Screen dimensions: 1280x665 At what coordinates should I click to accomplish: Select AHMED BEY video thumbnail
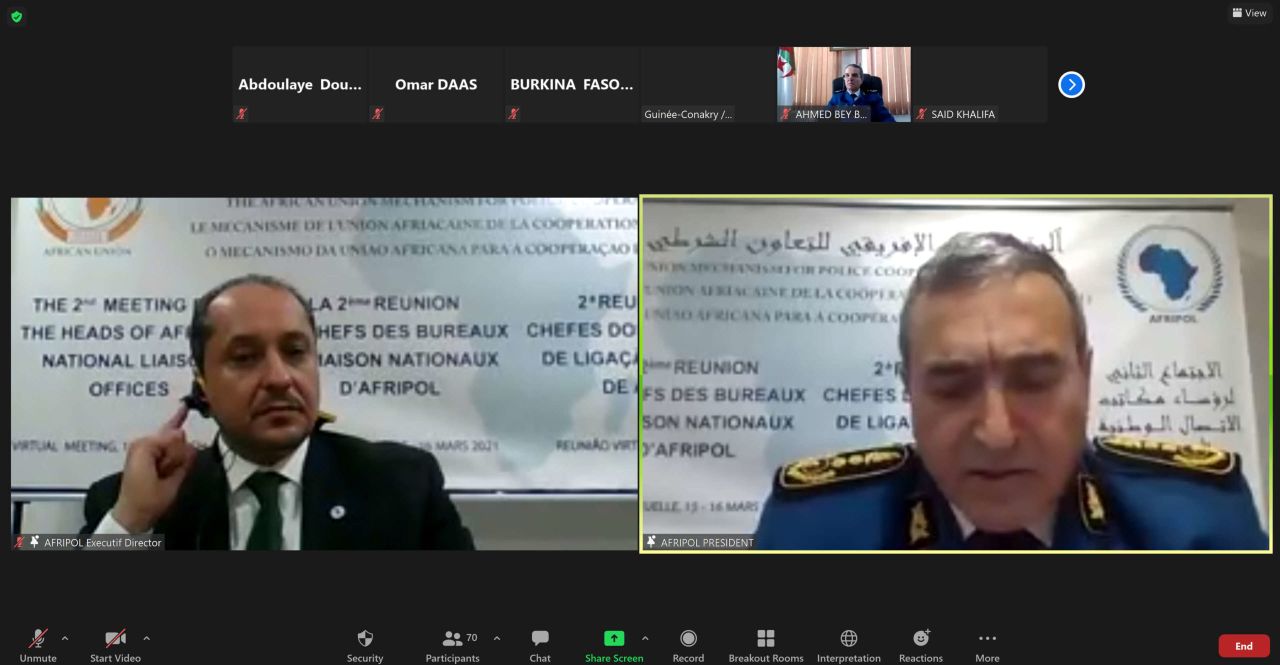[x=844, y=84]
